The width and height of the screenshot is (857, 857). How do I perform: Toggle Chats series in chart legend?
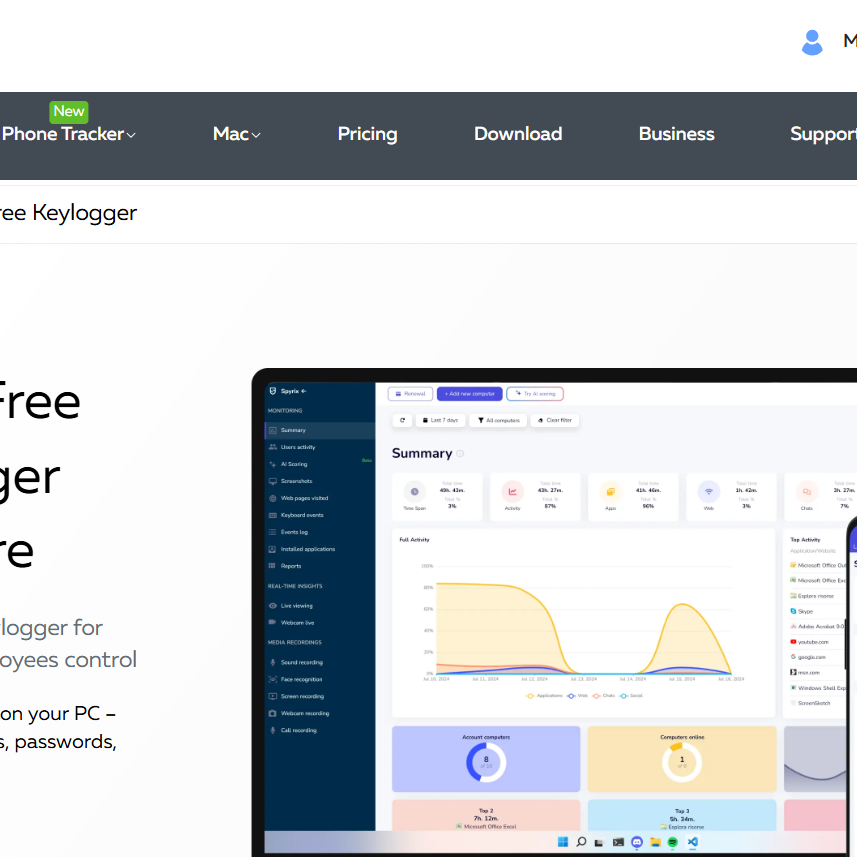(x=604, y=696)
